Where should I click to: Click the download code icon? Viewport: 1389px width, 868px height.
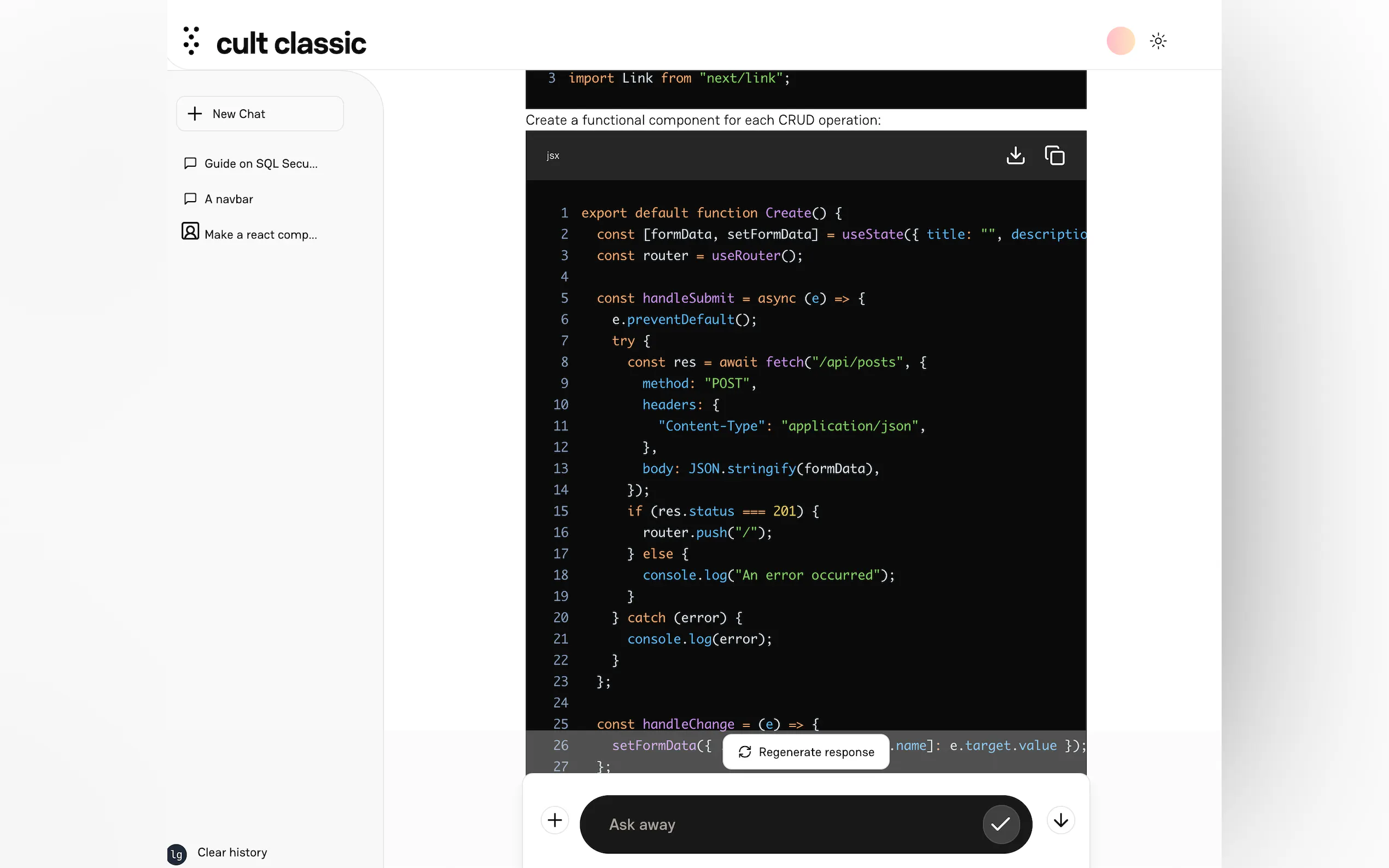point(1015,155)
